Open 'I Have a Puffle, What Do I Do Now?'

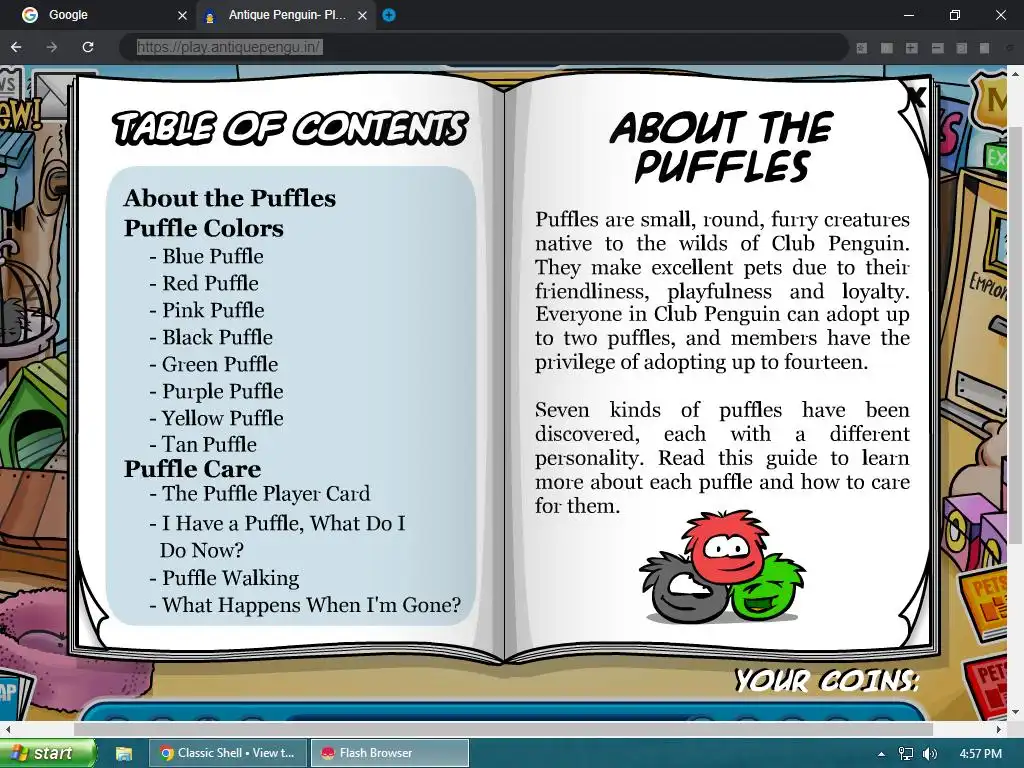click(278, 537)
